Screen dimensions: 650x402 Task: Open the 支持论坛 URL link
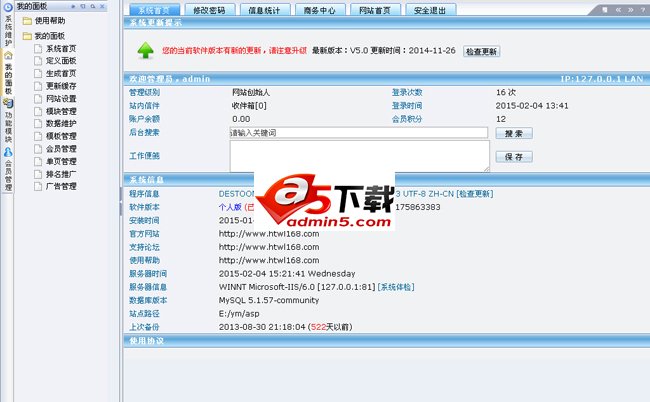(269, 247)
